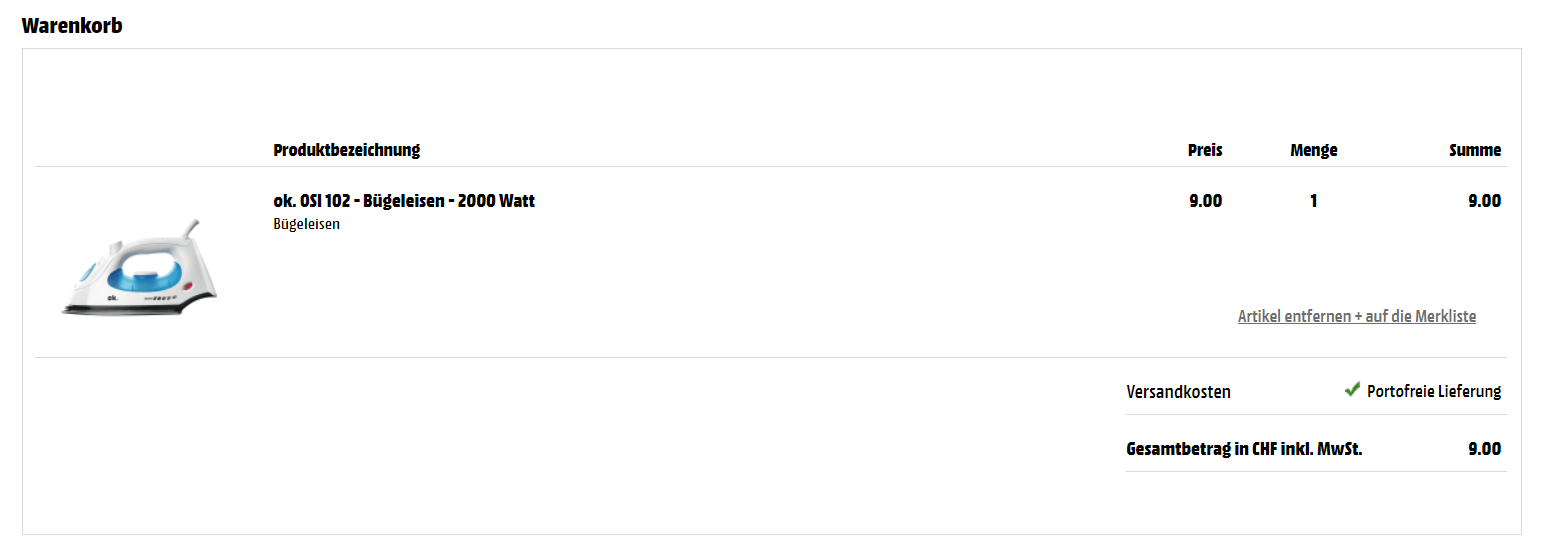Screen dimensions: 1567x559
Task: Select the Produktbezeichnung column header
Action: point(346,150)
